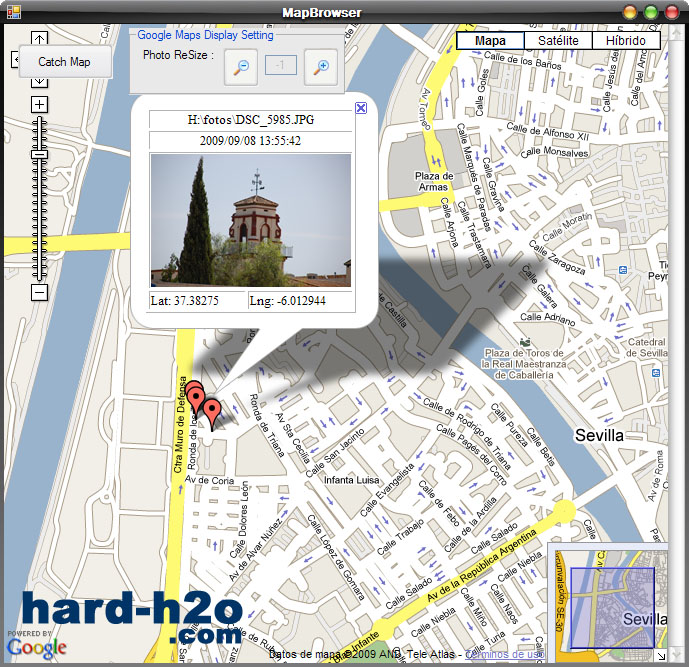Click the Plaza de Toros map label
The width and height of the screenshot is (689, 667).
pos(524,364)
